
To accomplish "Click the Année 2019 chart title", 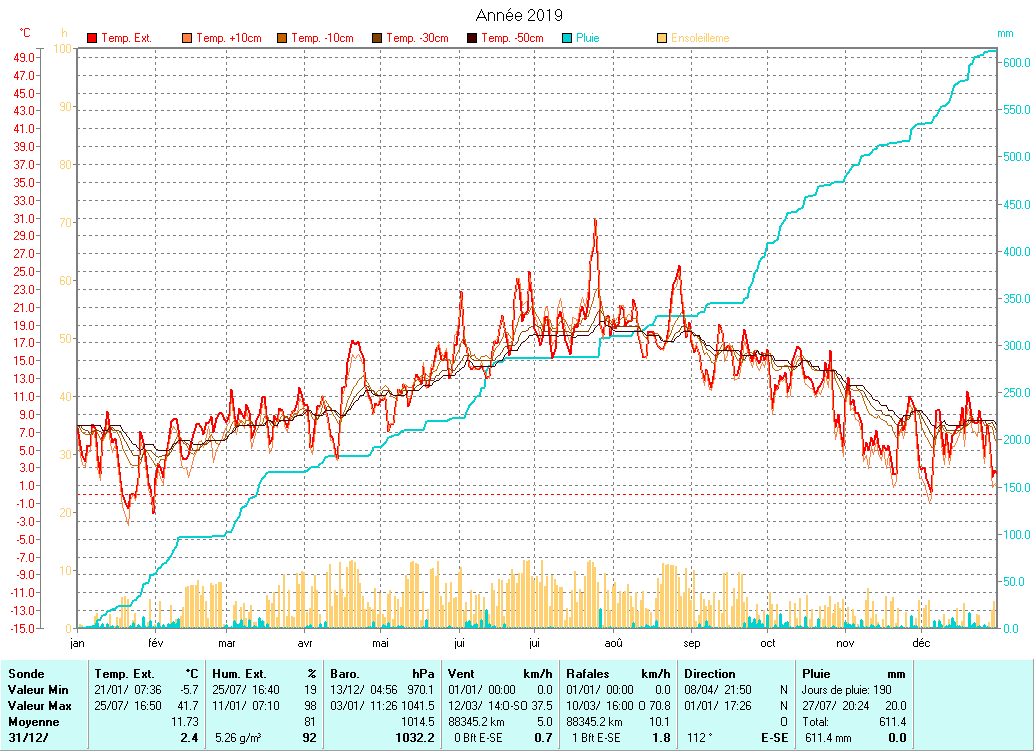I will point(517,15).
